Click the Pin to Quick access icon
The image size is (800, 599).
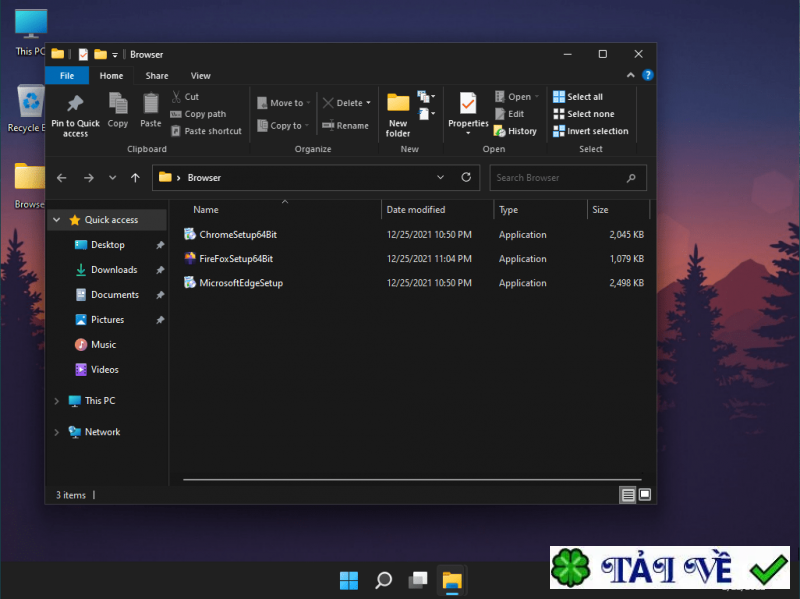click(75, 104)
